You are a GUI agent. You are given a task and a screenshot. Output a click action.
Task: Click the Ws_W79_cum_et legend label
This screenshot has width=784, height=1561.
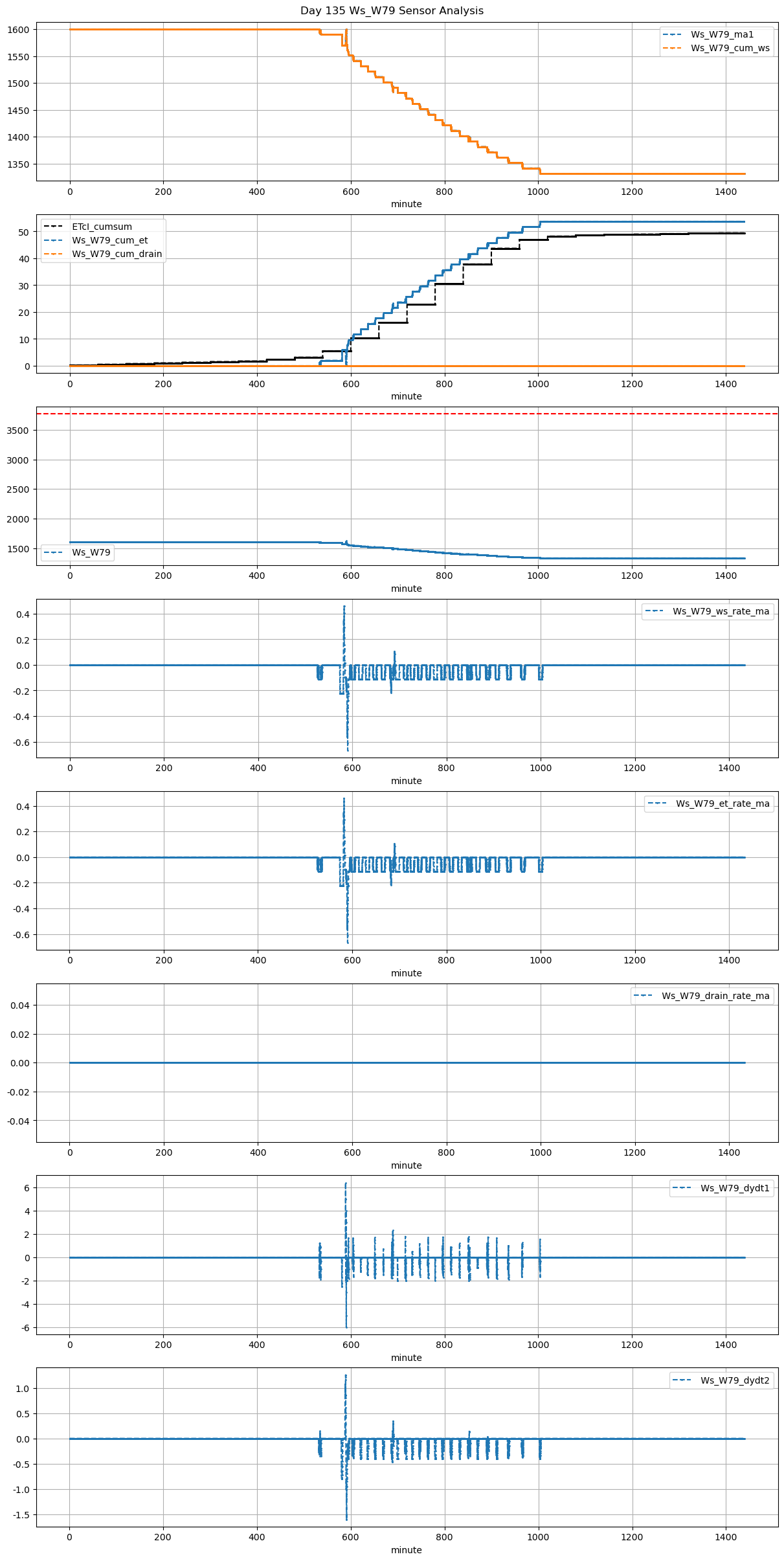point(109,240)
